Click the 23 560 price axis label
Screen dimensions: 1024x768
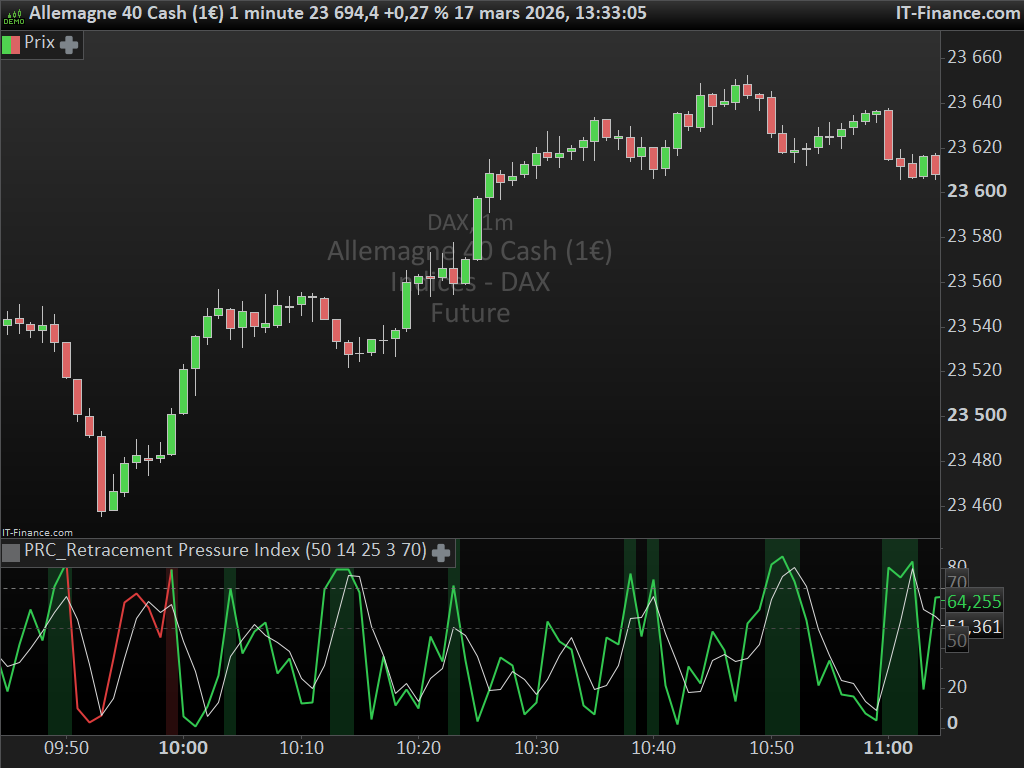click(974, 281)
